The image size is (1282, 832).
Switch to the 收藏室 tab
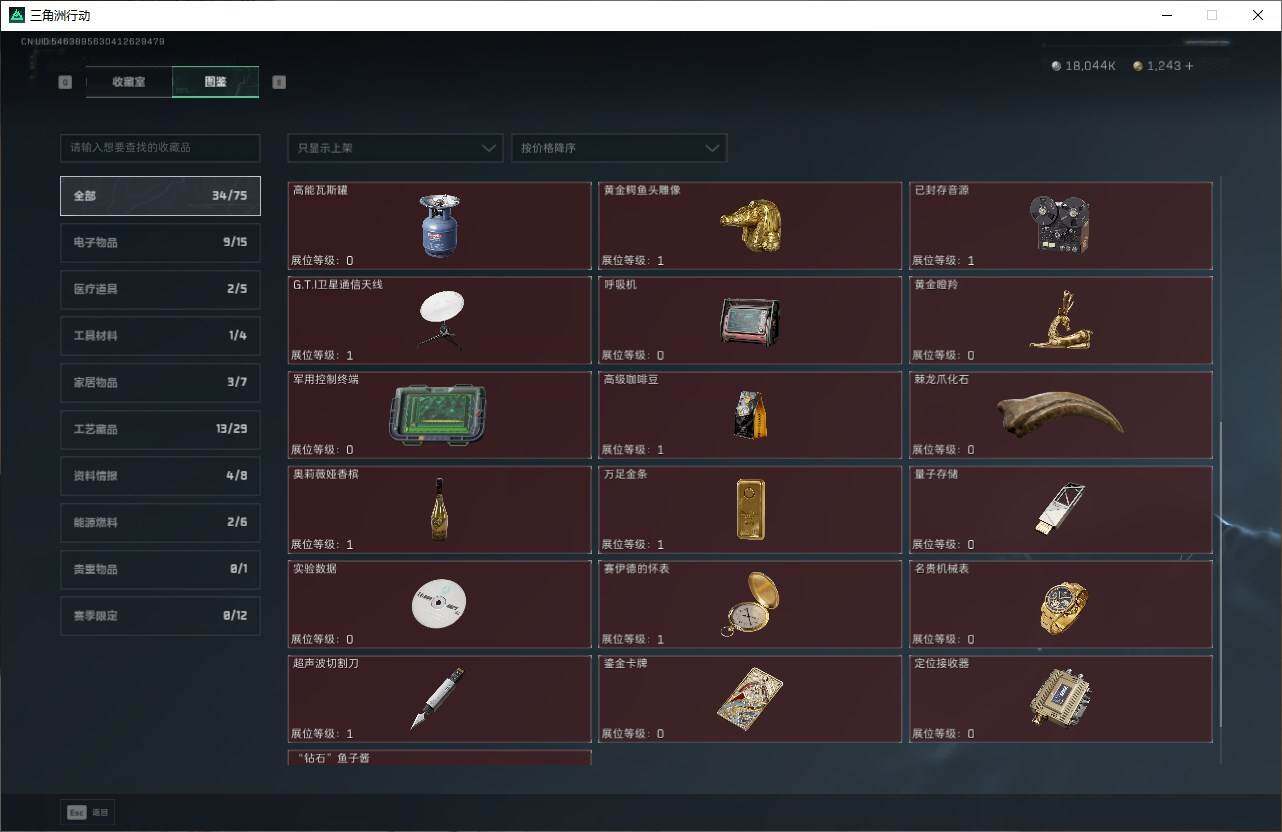129,82
